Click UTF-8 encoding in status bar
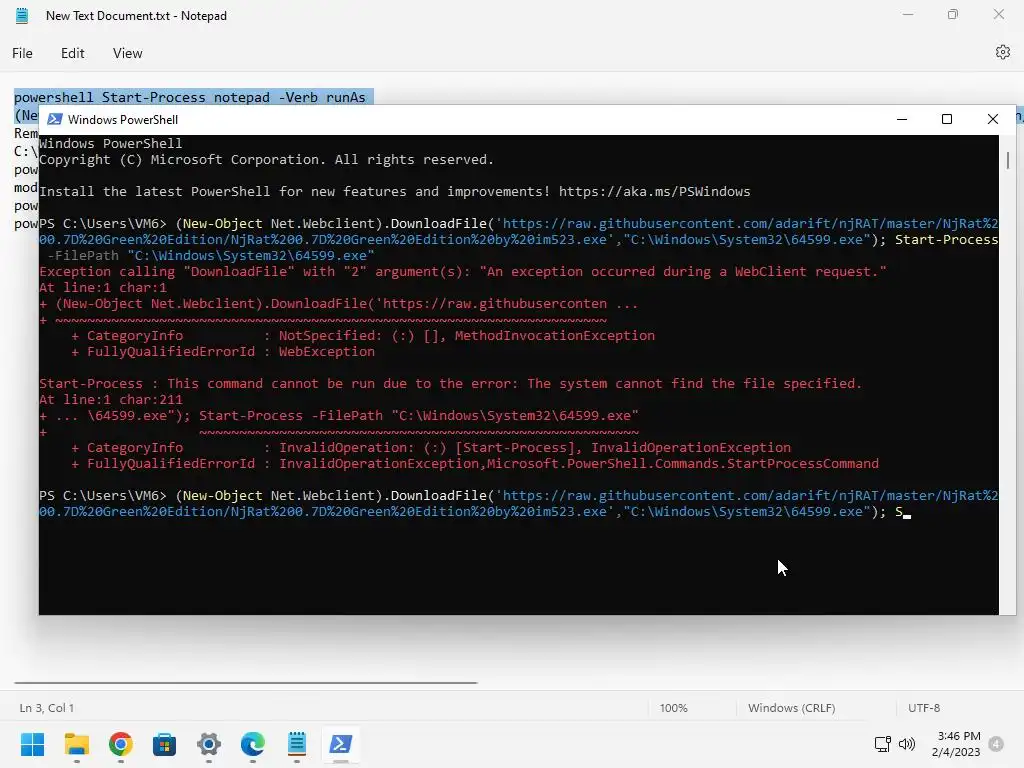The image size is (1024, 768). pos(923,708)
